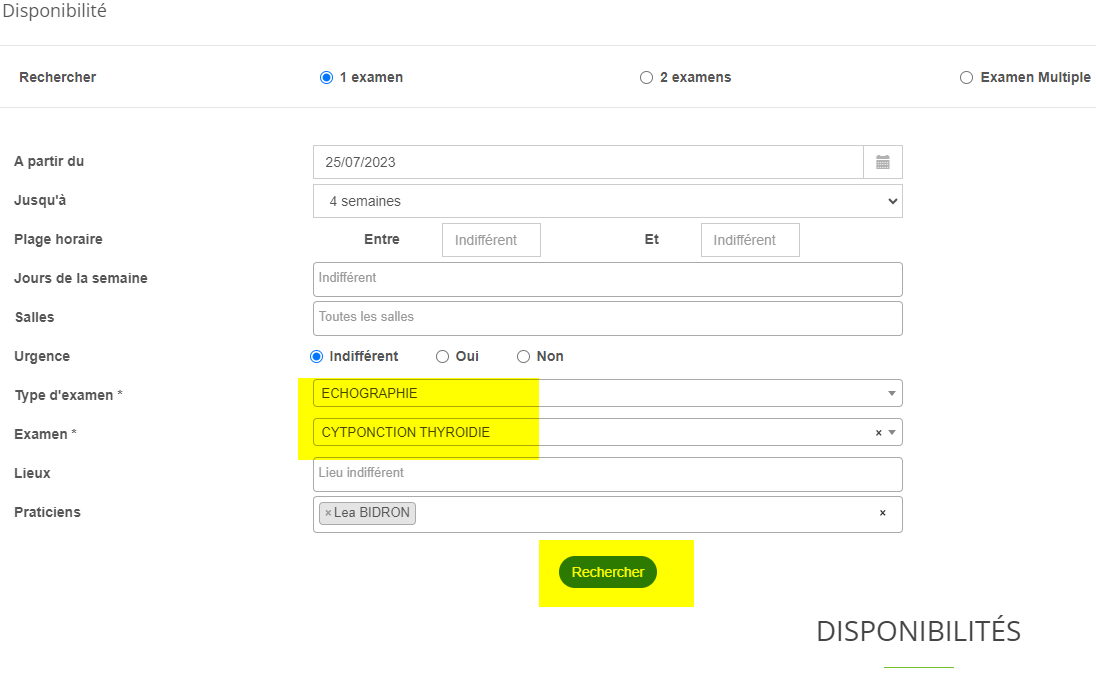
Task: Set Urgence to Indifférent
Action: point(317,357)
